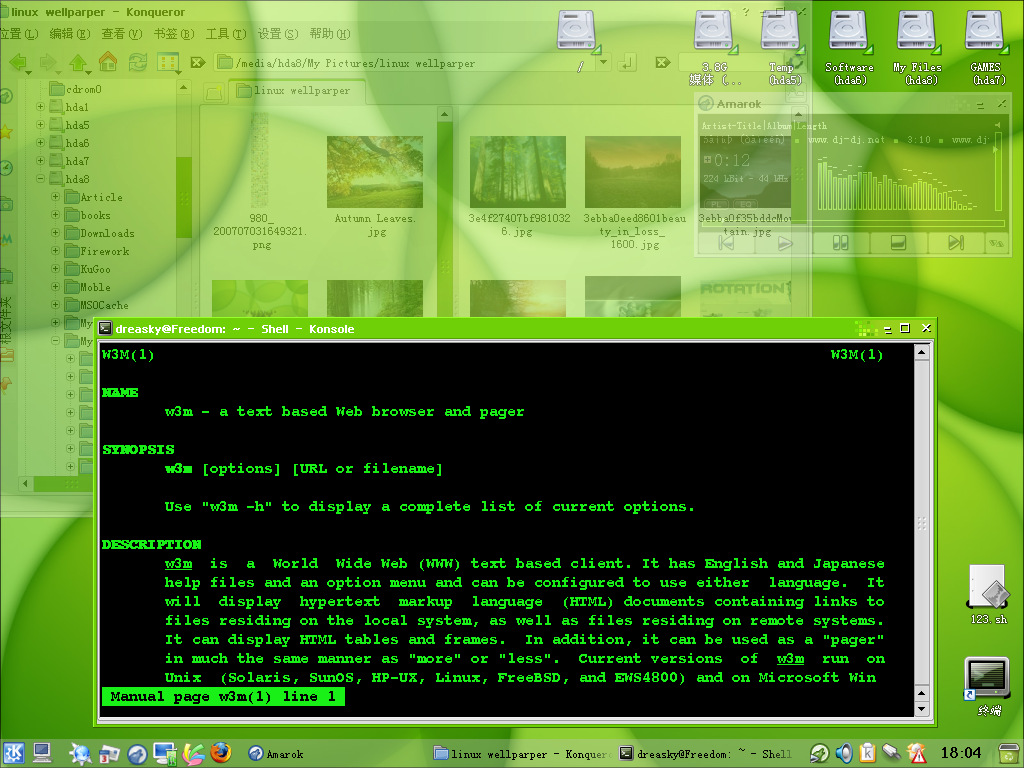Launch the terminal desktop shortcut
Viewport: 1024px width, 768px height.
(988, 686)
